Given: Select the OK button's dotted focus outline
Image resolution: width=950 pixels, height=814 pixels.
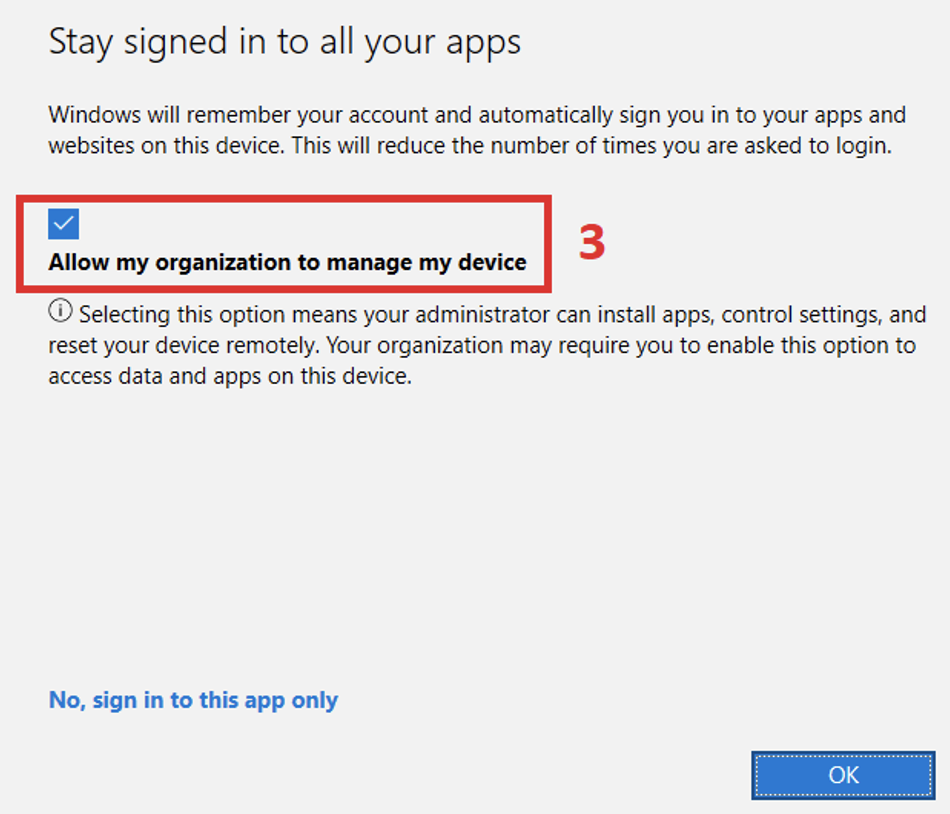Looking at the screenshot, I should (x=842, y=775).
